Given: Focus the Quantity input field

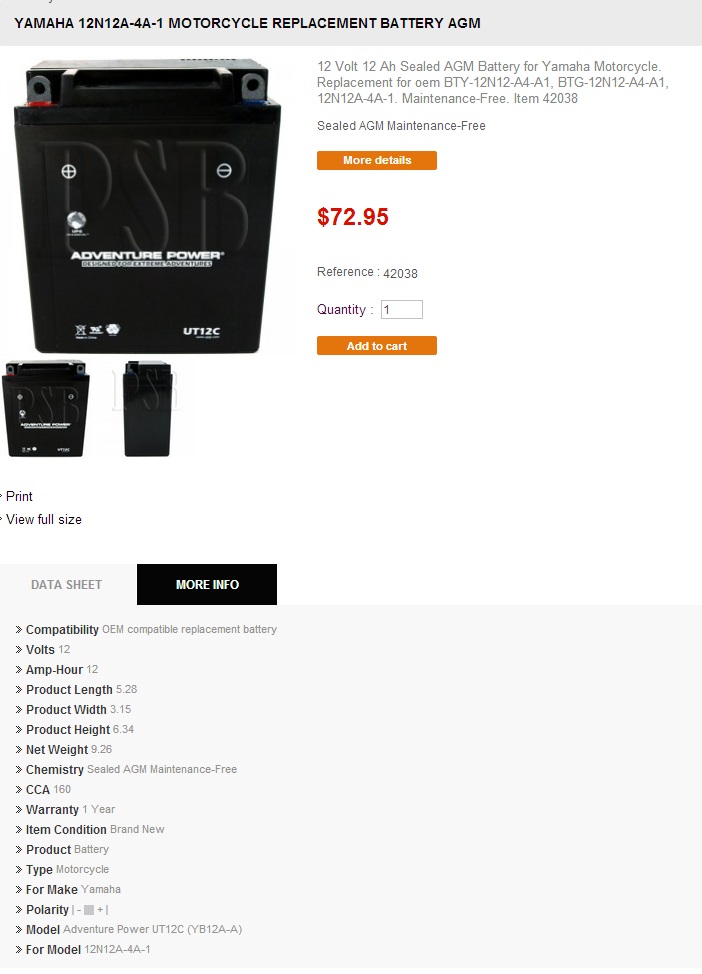Looking at the screenshot, I should [401, 309].
